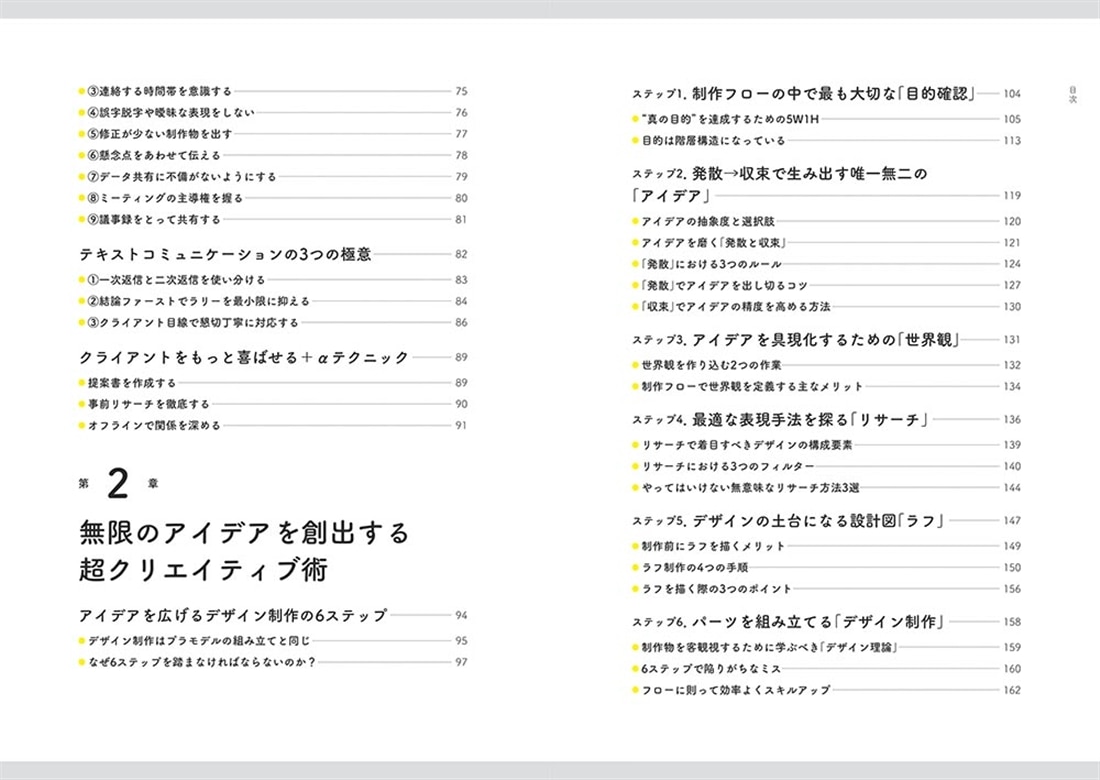Click '⑤修正が少ない制作物を出す' entry
This screenshot has height=780, width=1100.
click(159, 134)
